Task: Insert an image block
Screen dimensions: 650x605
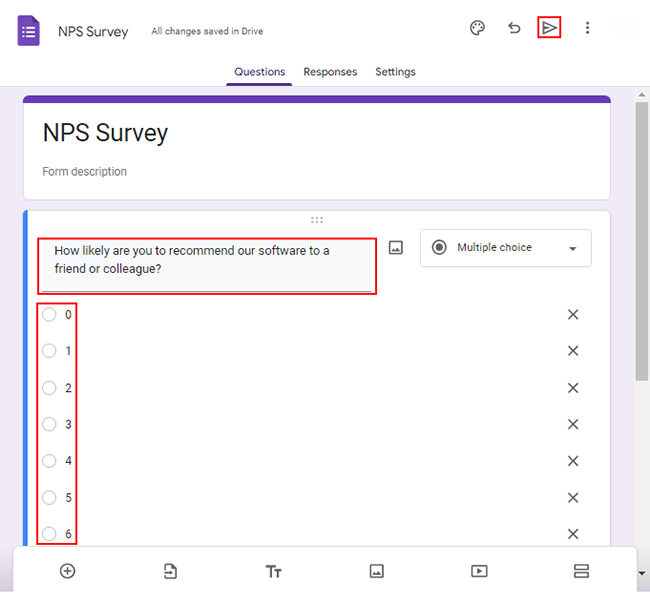Action: 376,571
